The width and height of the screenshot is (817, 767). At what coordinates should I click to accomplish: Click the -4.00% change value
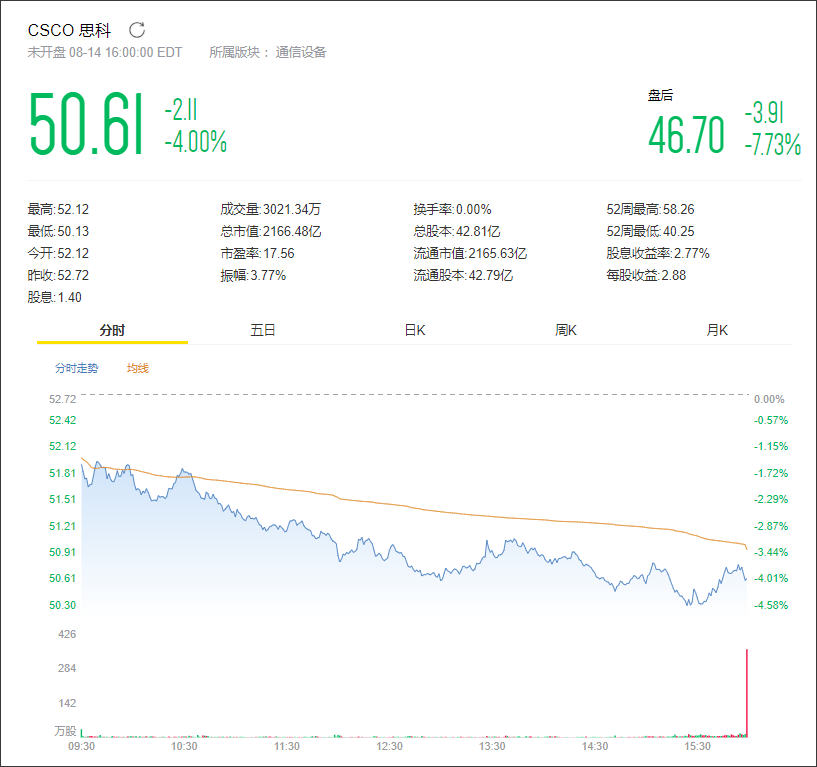(x=196, y=142)
